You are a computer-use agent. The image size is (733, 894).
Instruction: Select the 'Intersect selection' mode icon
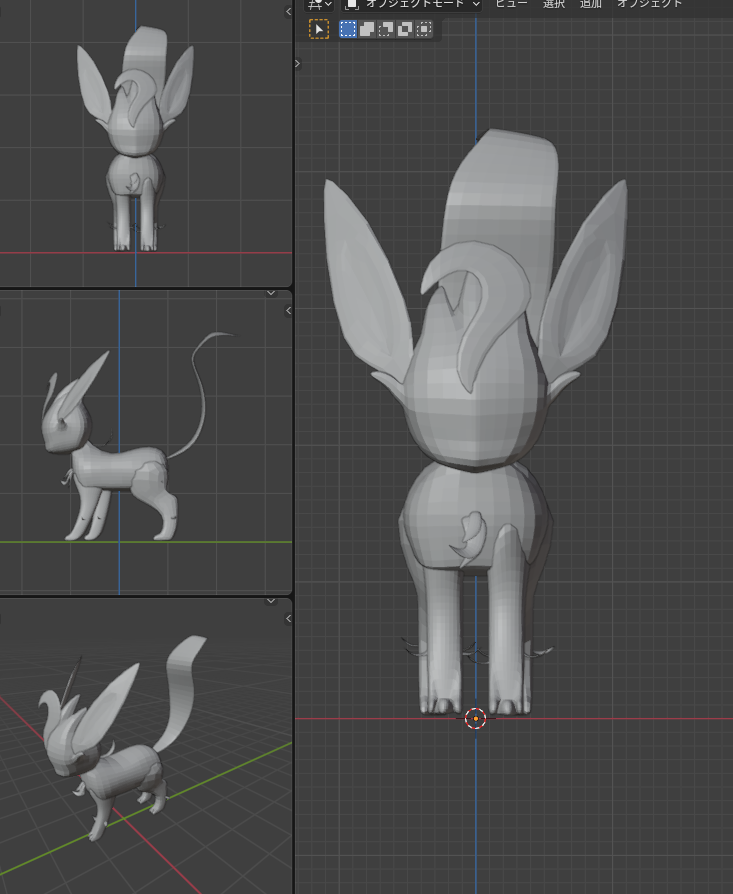pos(424,29)
